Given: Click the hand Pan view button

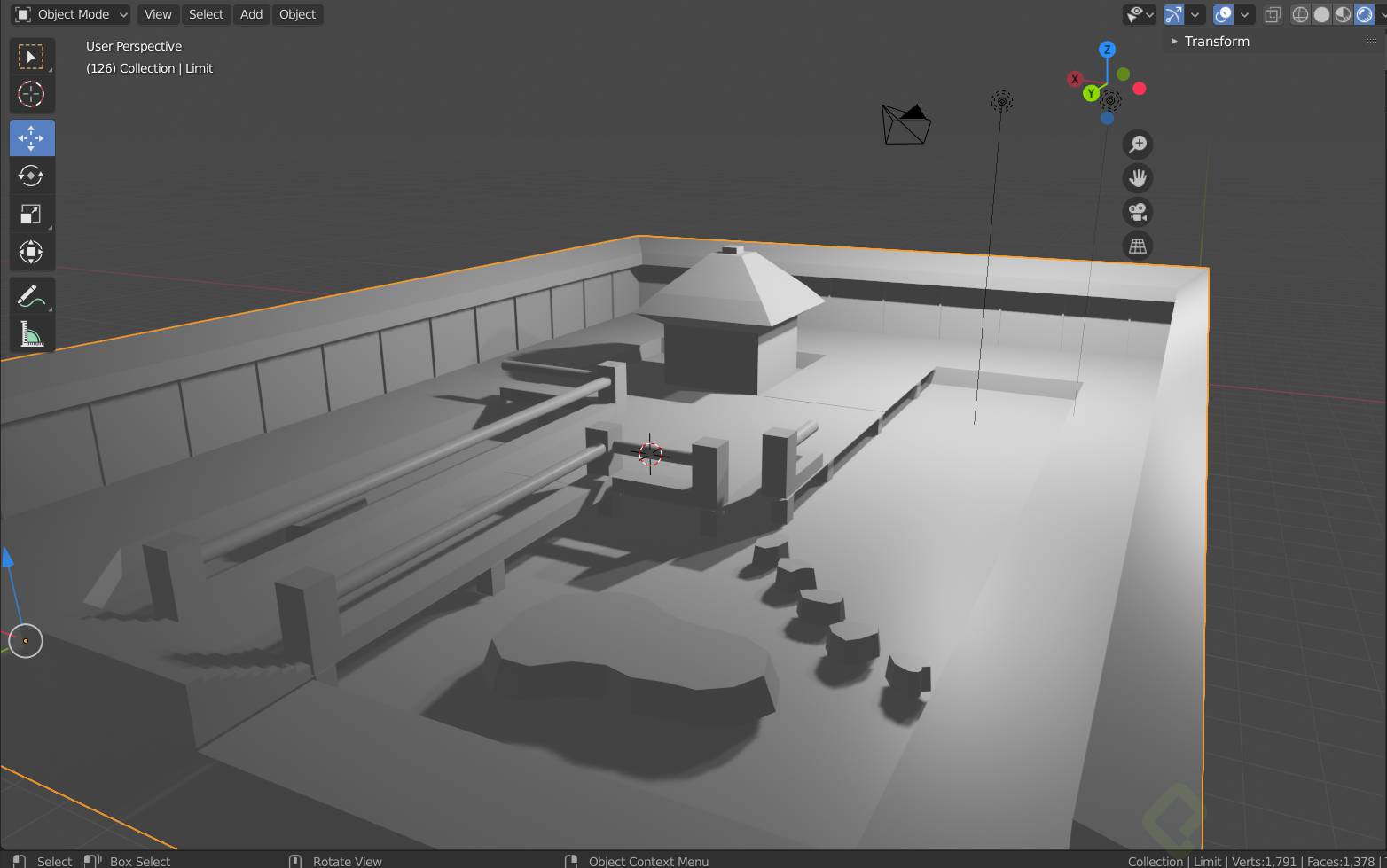Looking at the screenshot, I should (1138, 177).
